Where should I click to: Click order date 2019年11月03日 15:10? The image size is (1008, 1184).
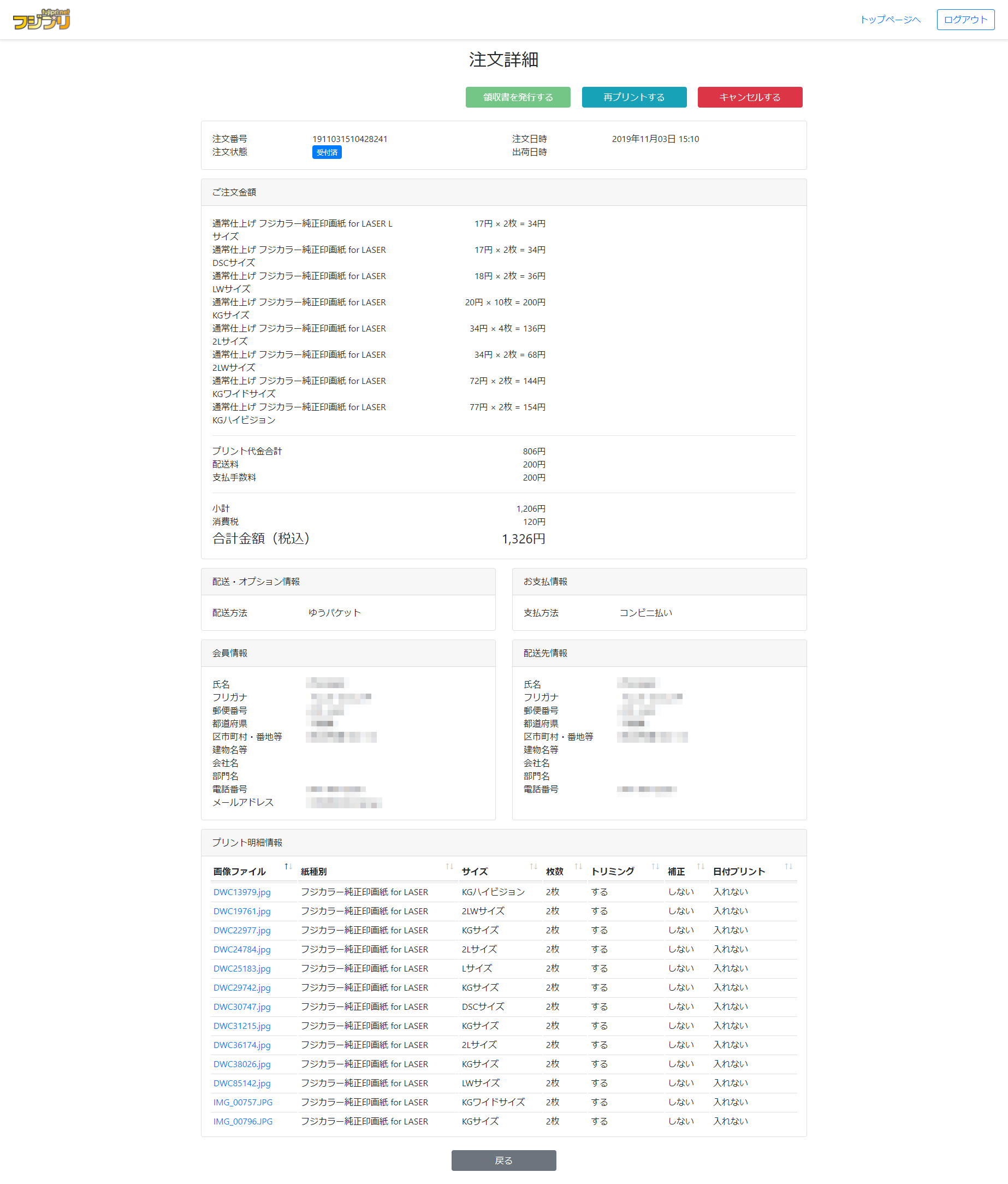[655, 139]
